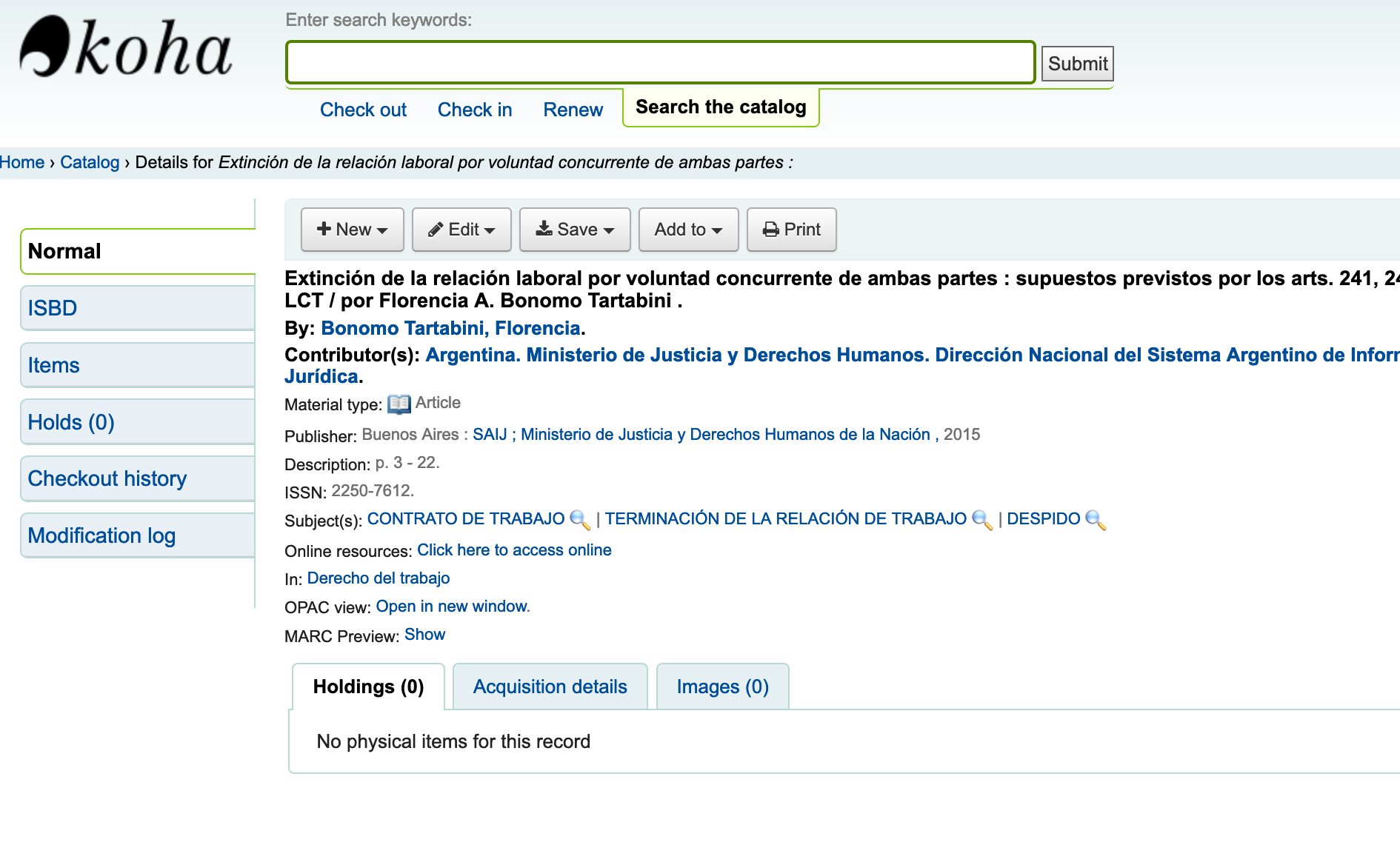
Task: Click the Koha logo
Action: coord(126,48)
